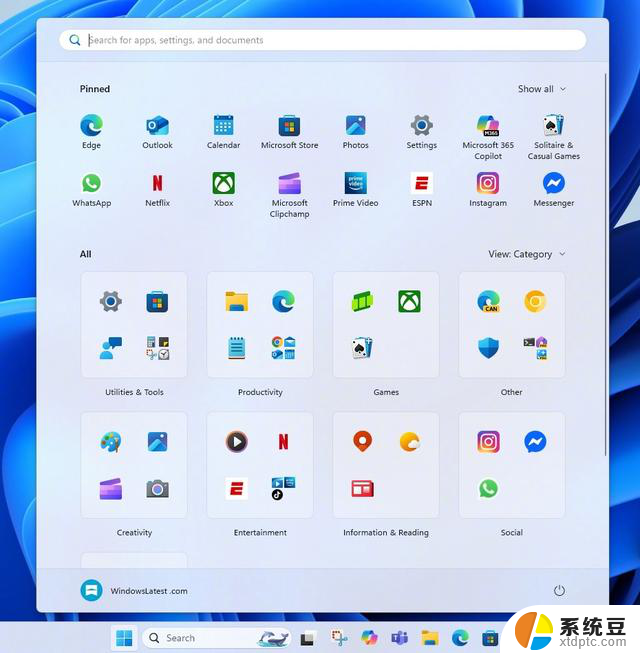
Task: Open File Explorer in Productivity group
Action: [237, 301]
